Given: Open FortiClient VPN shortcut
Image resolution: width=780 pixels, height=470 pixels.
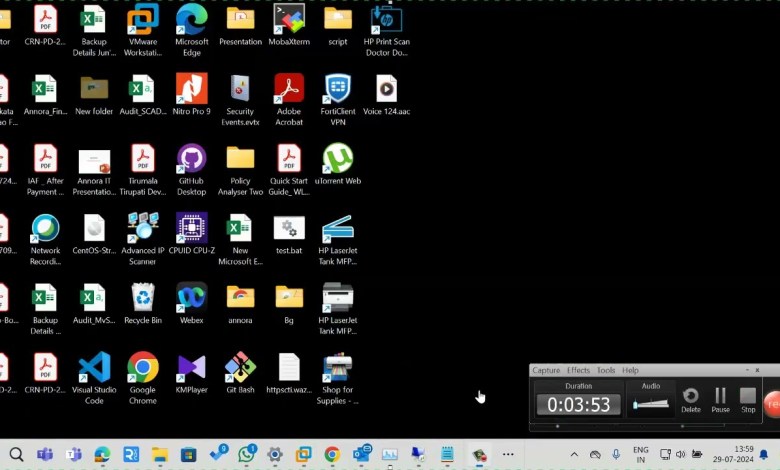Looking at the screenshot, I should (x=338, y=99).
